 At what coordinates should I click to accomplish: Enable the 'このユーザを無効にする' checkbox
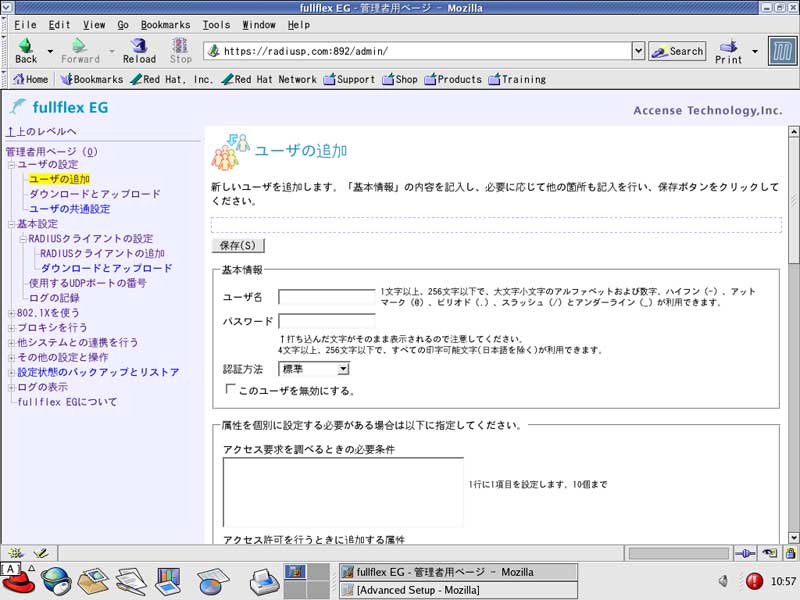click(231, 390)
